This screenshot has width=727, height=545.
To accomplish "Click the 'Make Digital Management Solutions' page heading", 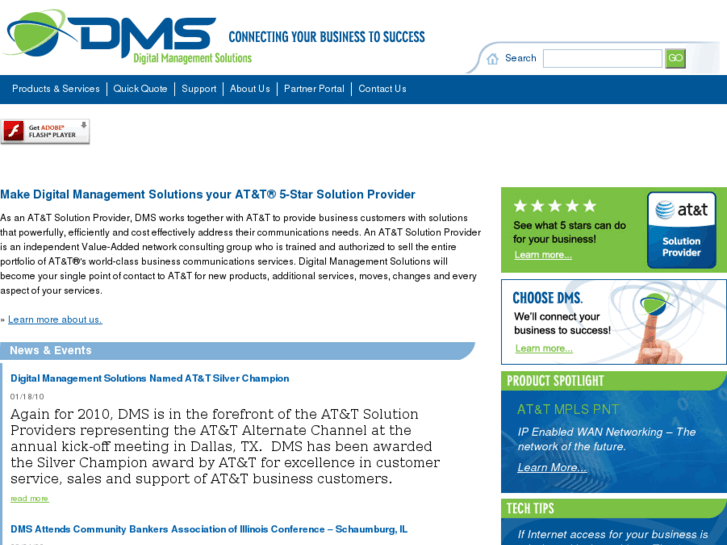I will (208, 194).
